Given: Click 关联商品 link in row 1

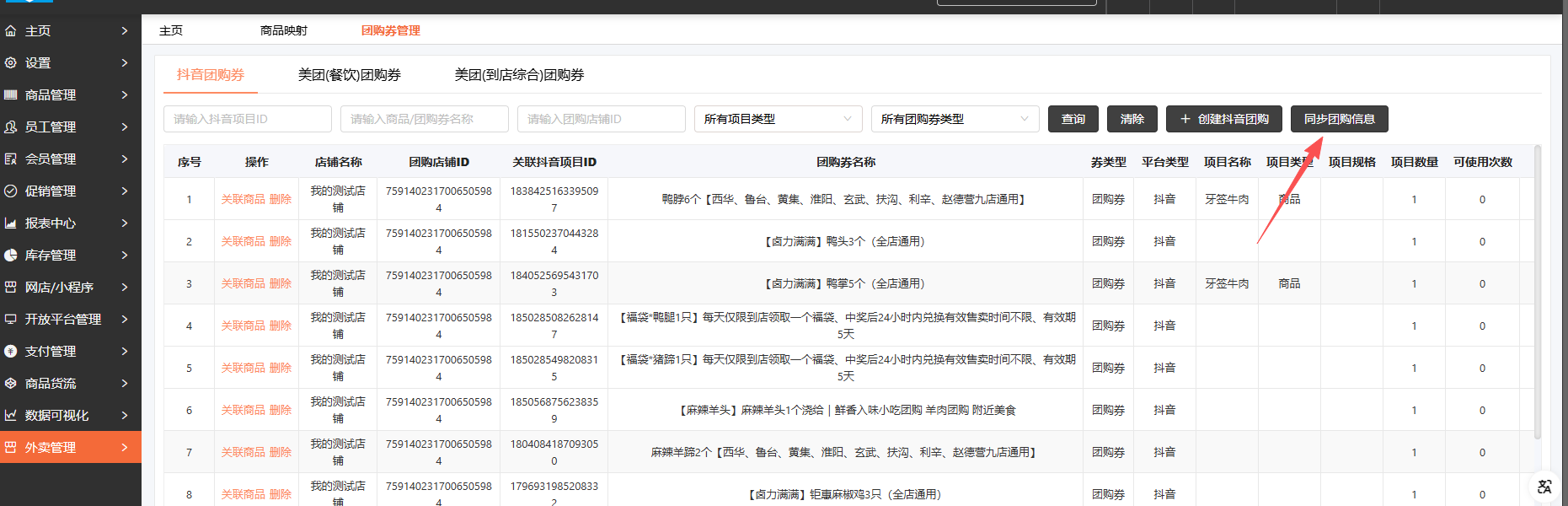Looking at the screenshot, I should [x=243, y=200].
